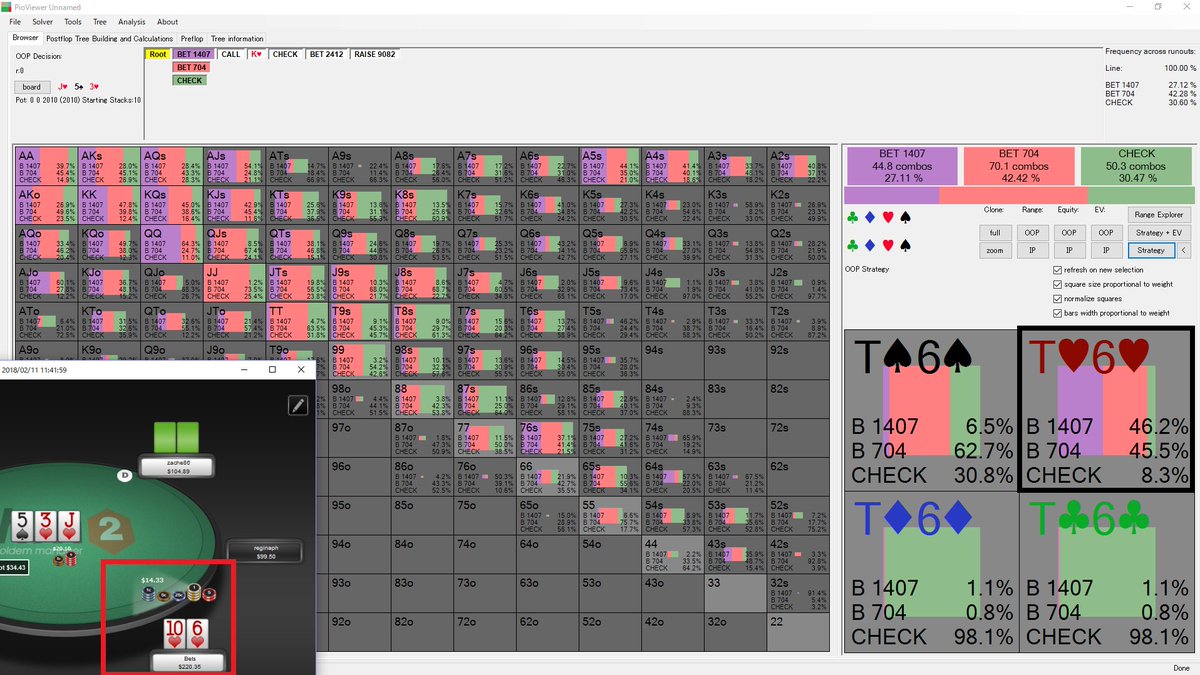The height and width of the screenshot is (675, 1200).
Task: Select the T6s cell in hand matrix
Action: 547,320
